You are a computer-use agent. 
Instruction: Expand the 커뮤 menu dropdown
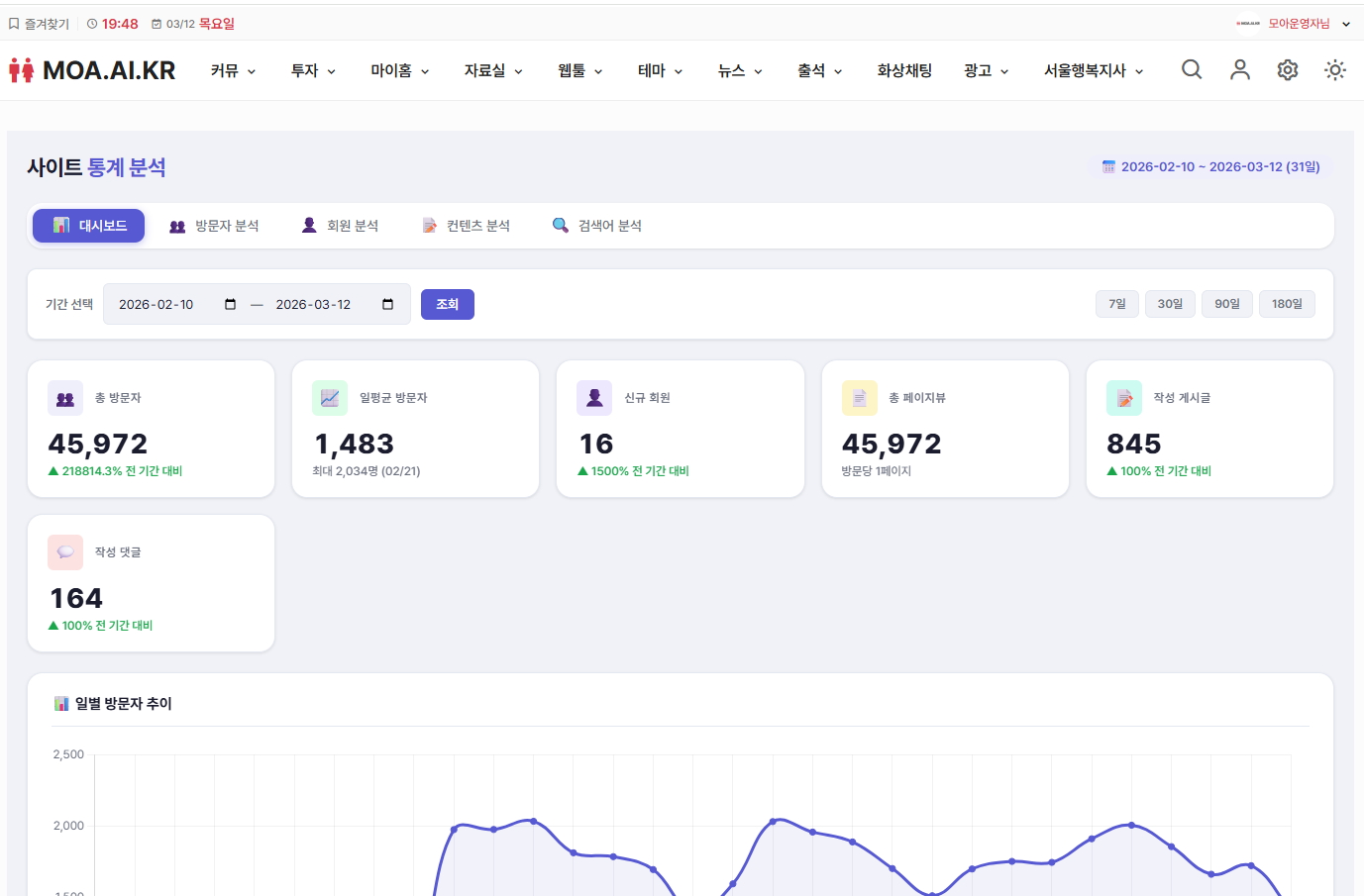coord(233,71)
